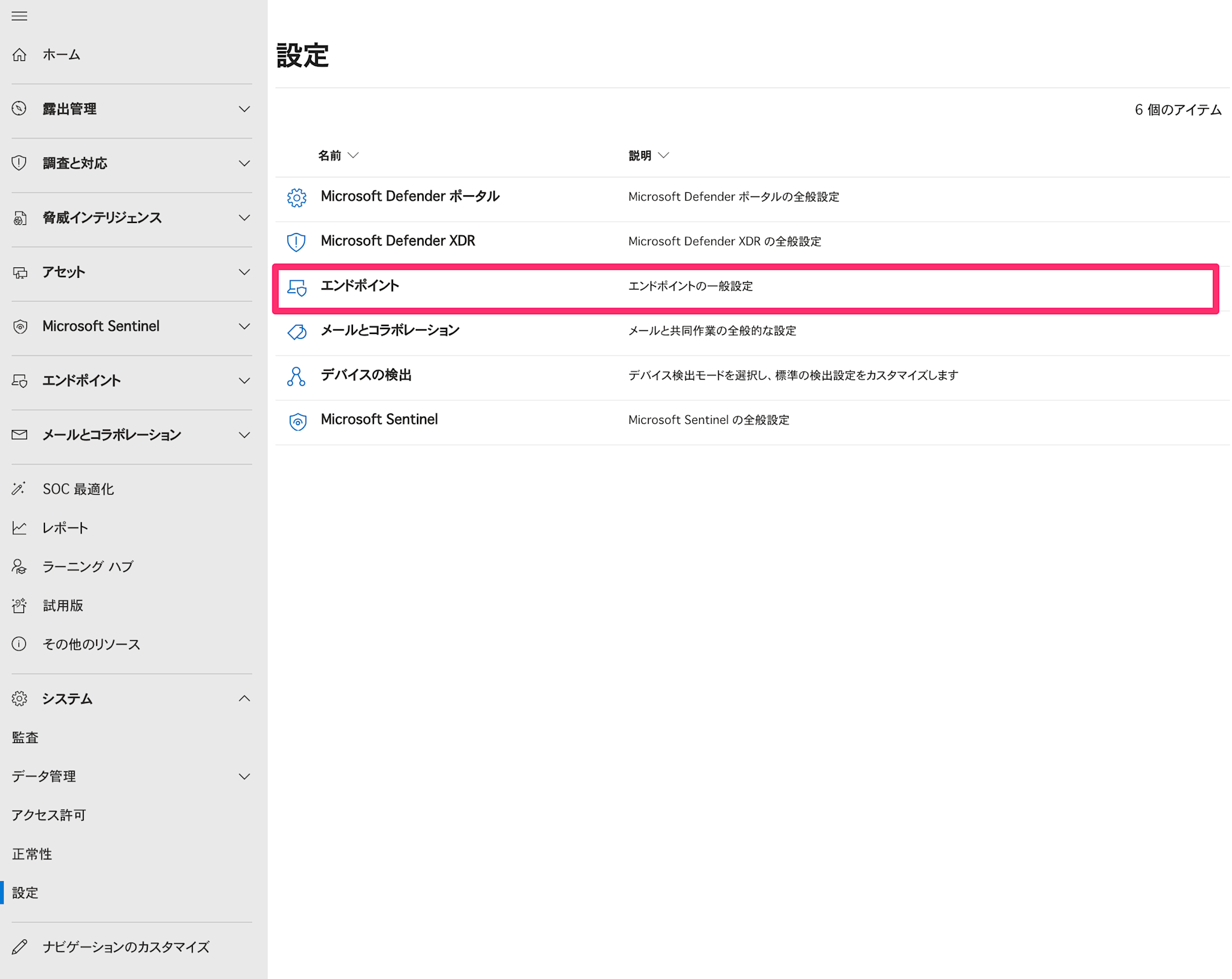
Task: Open SOC 最適化 page
Action: click(x=78, y=489)
